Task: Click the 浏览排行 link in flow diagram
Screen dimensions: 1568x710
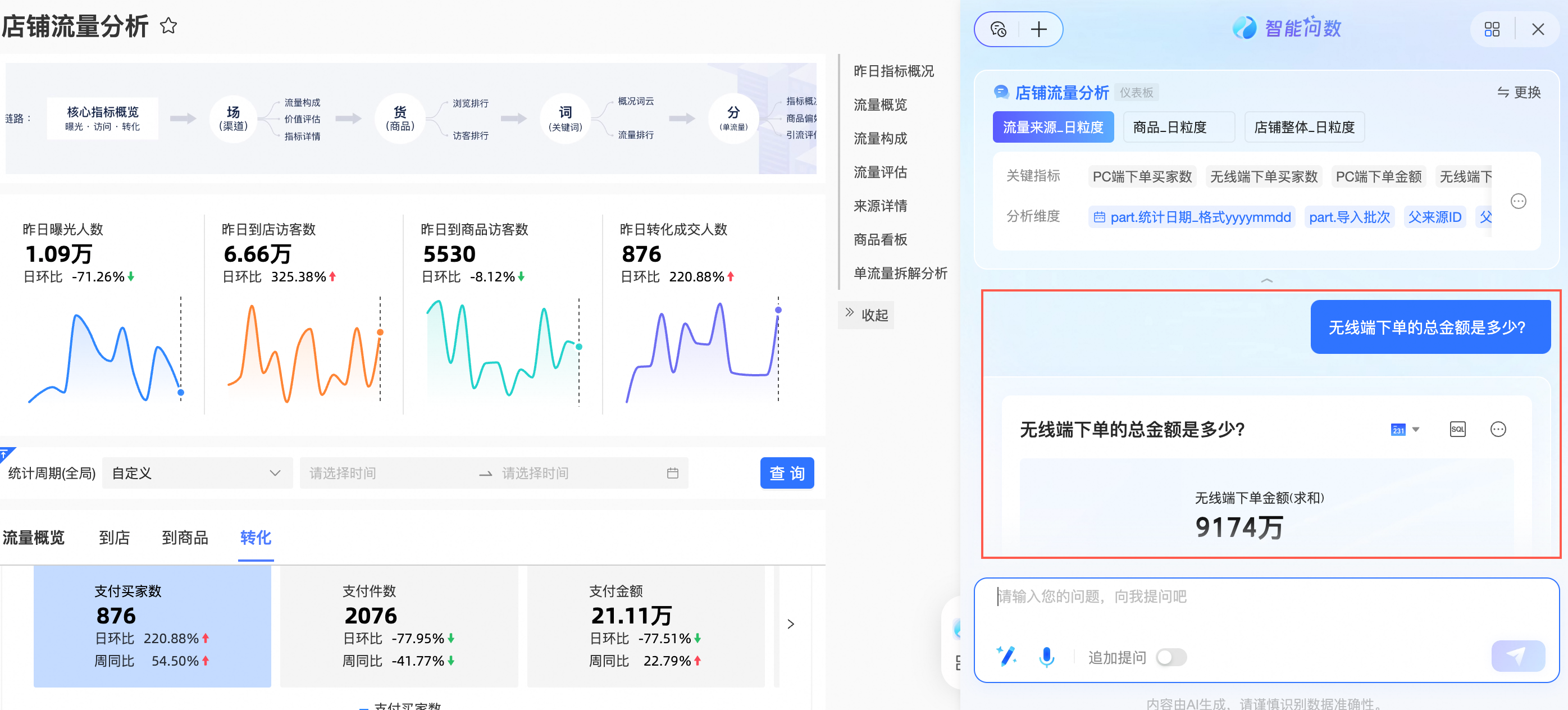Action: (x=470, y=103)
